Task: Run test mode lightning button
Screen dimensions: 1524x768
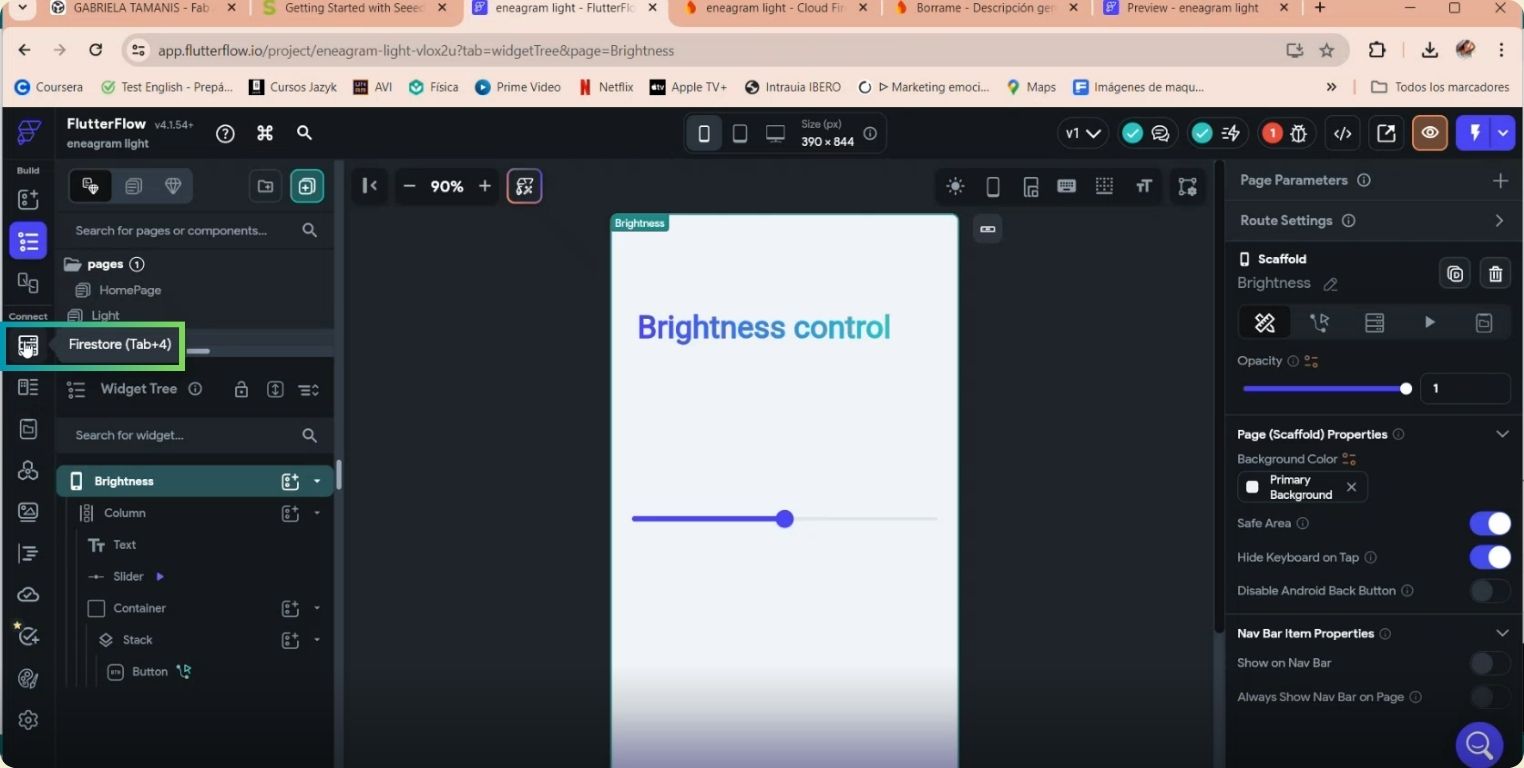Action: [1474, 133]
